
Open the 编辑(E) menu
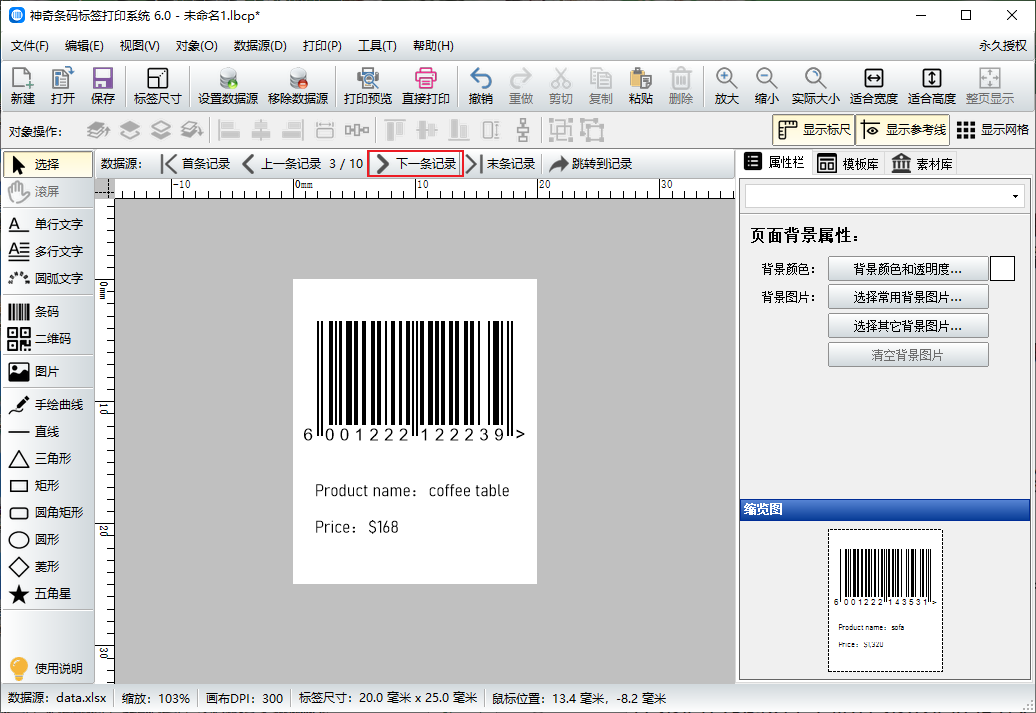pos(84,46)
